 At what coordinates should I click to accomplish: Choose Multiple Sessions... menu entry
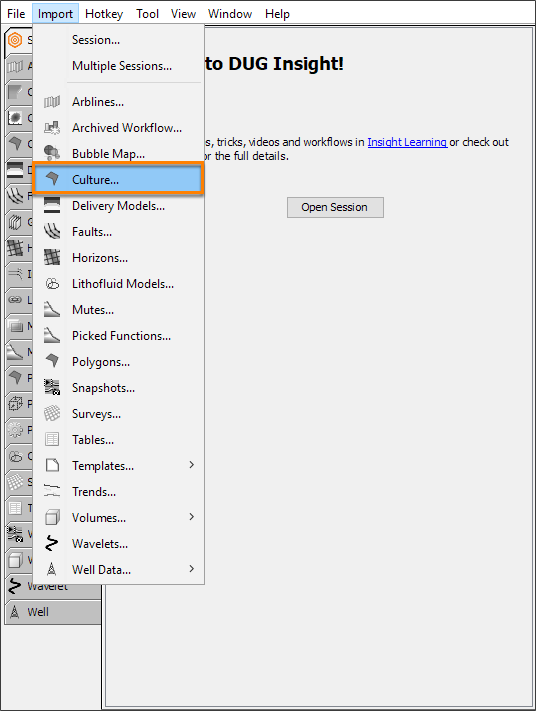coord(122,66)
